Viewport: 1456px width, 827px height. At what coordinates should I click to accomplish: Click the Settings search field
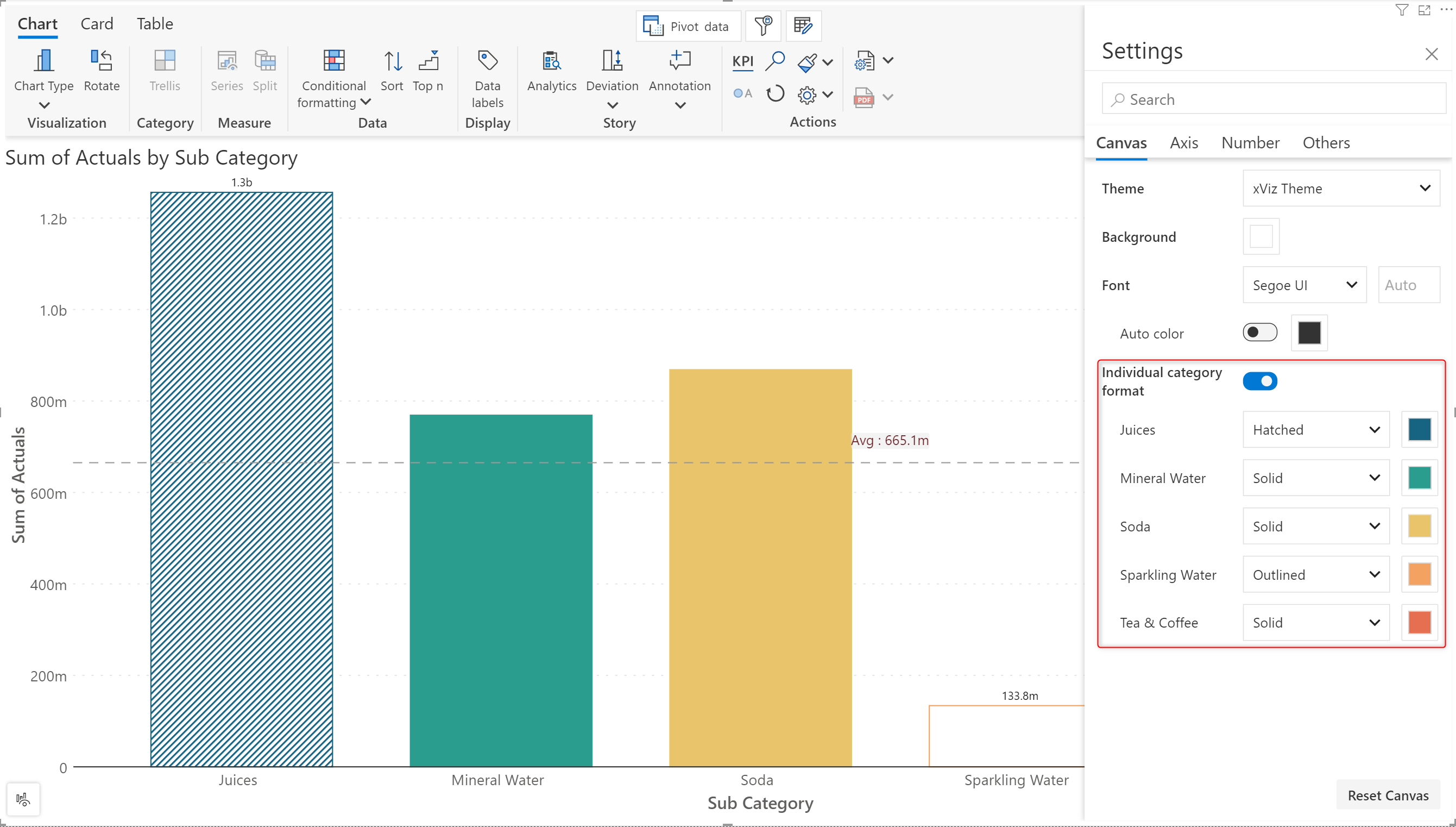[x=1273, y=99]
